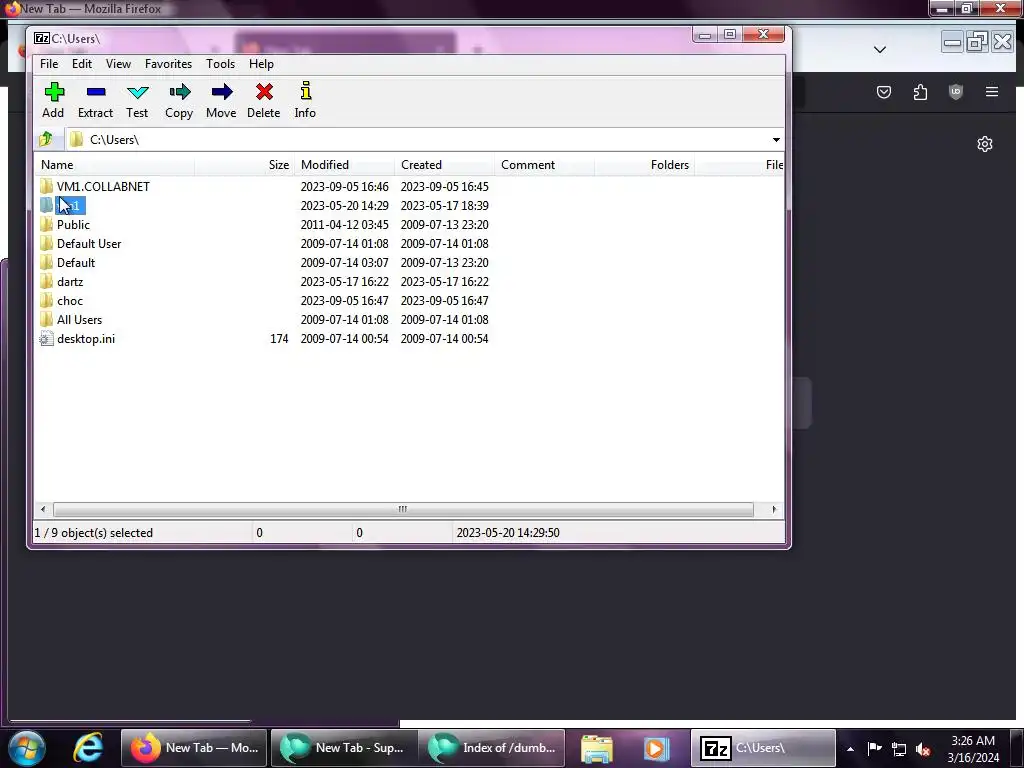This screenshot has width=1024, height=768.
Task: Open the Favorites menu
Action: pos(168,64)
